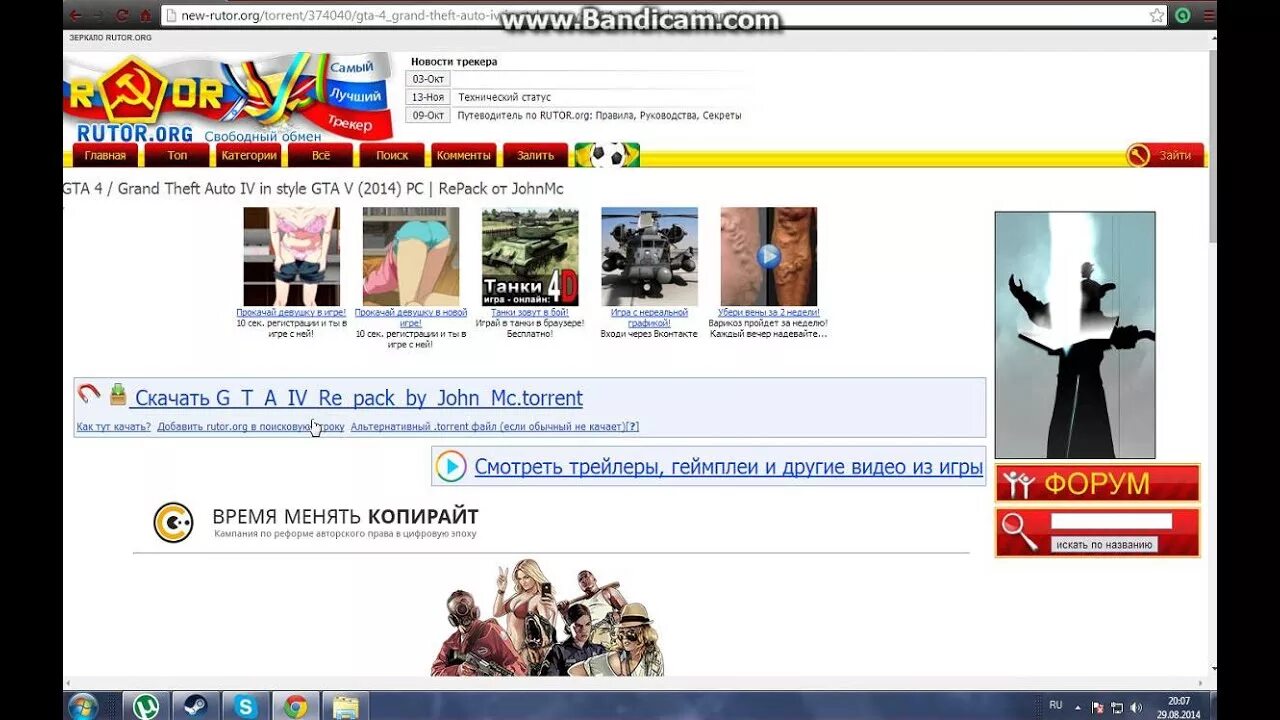The width and height of the screenshot is (1280, 720).
Task: Open the Главная navigation tab
Action: pos(105,155)
